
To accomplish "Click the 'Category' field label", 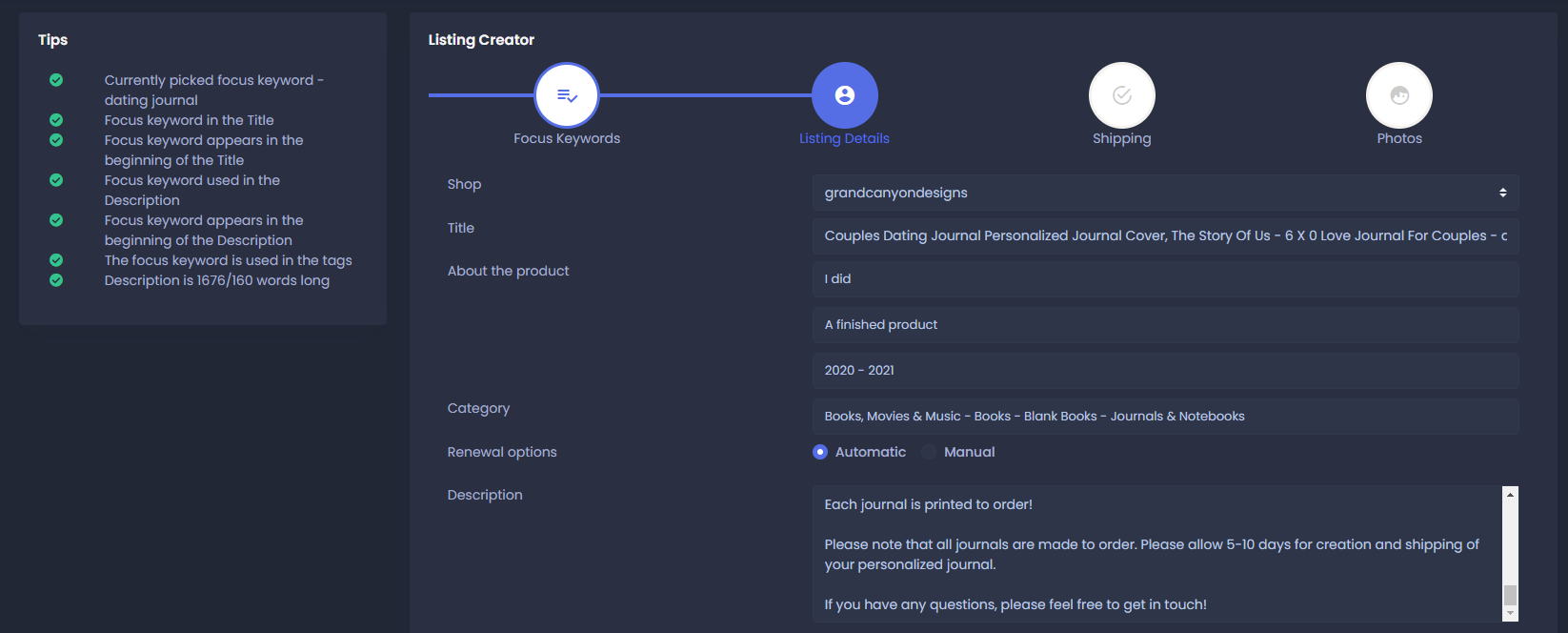I will 479,408.
